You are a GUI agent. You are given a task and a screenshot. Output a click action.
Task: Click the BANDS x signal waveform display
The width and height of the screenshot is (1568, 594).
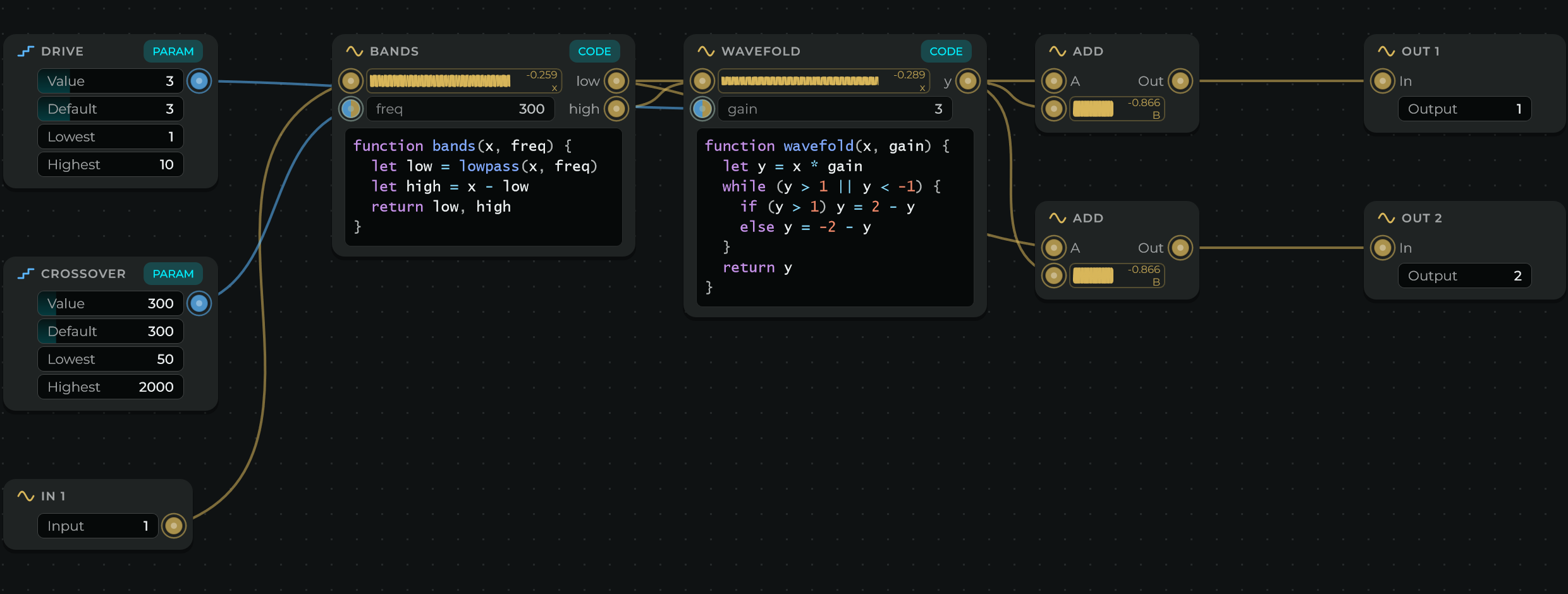point(464,81)
